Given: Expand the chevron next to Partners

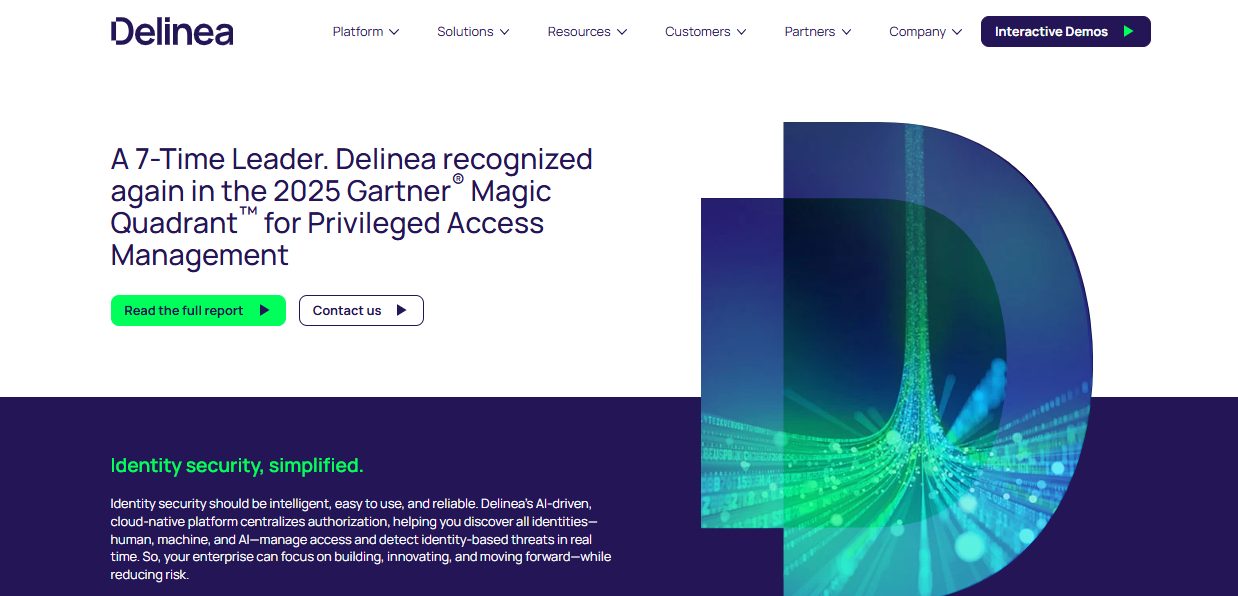Looking at the screenshot, I should click(x=846, y=32).
